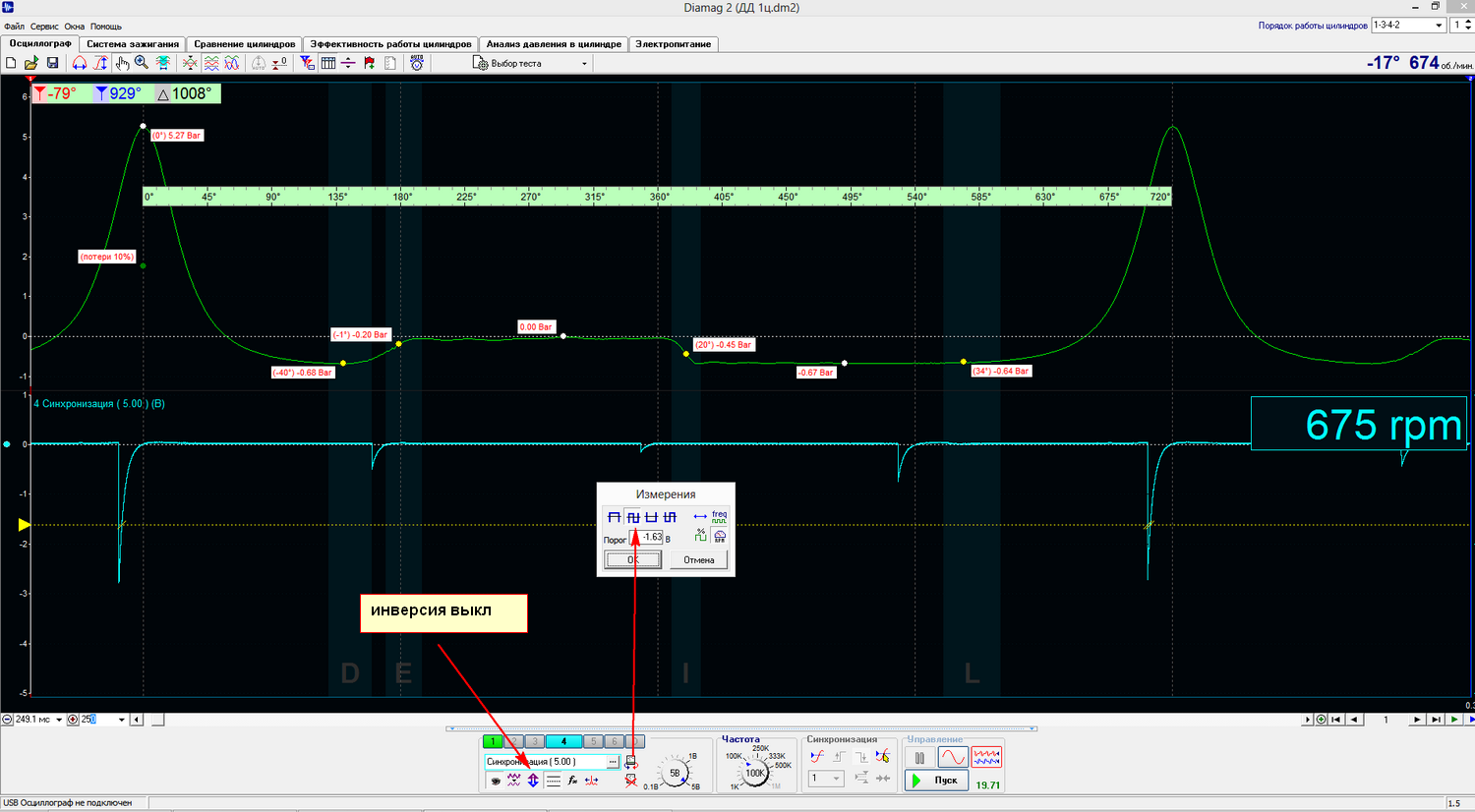
Task: Open the 'Файл' menu
Action: pos(14,27)
